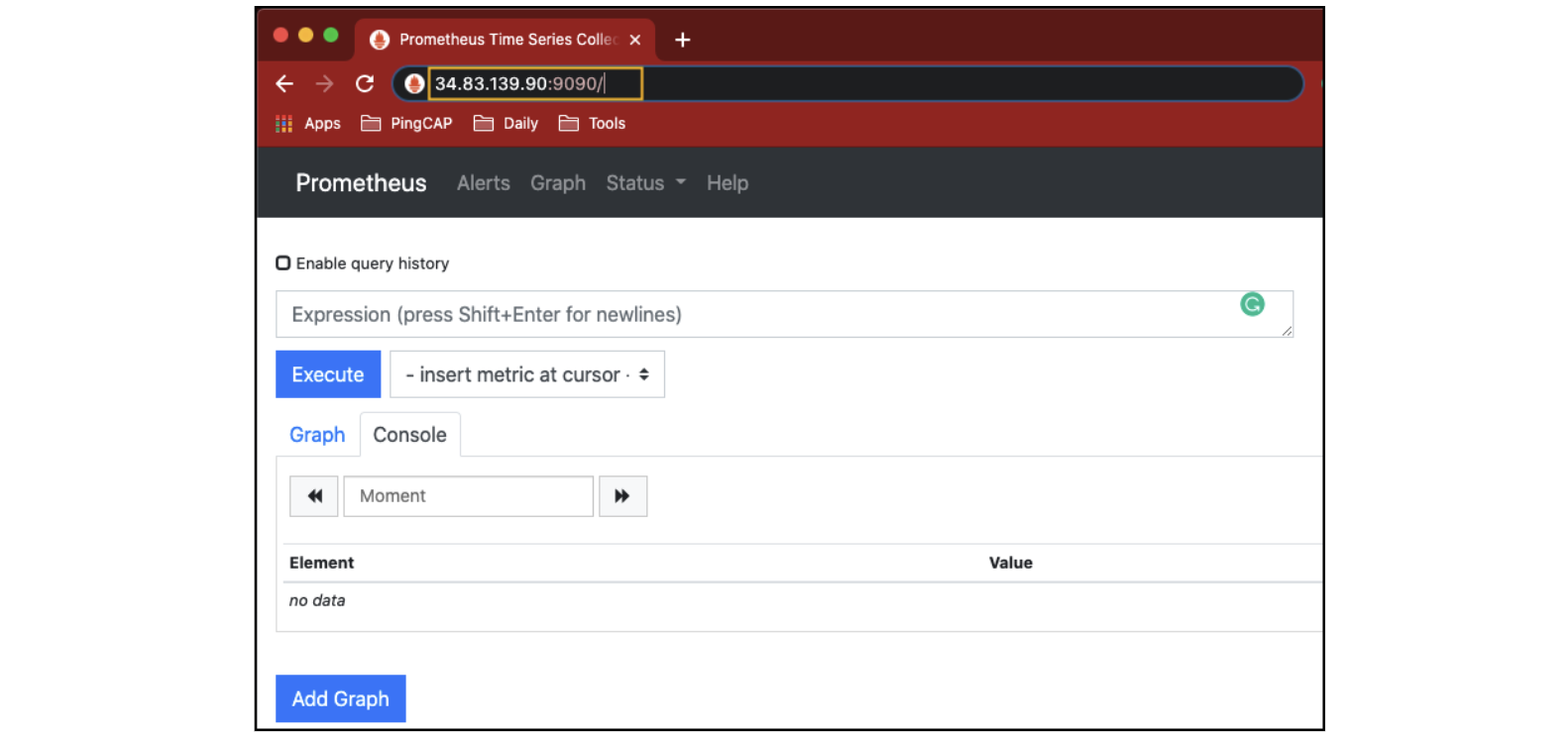Click the expression box resize handle

(1287, 331)
